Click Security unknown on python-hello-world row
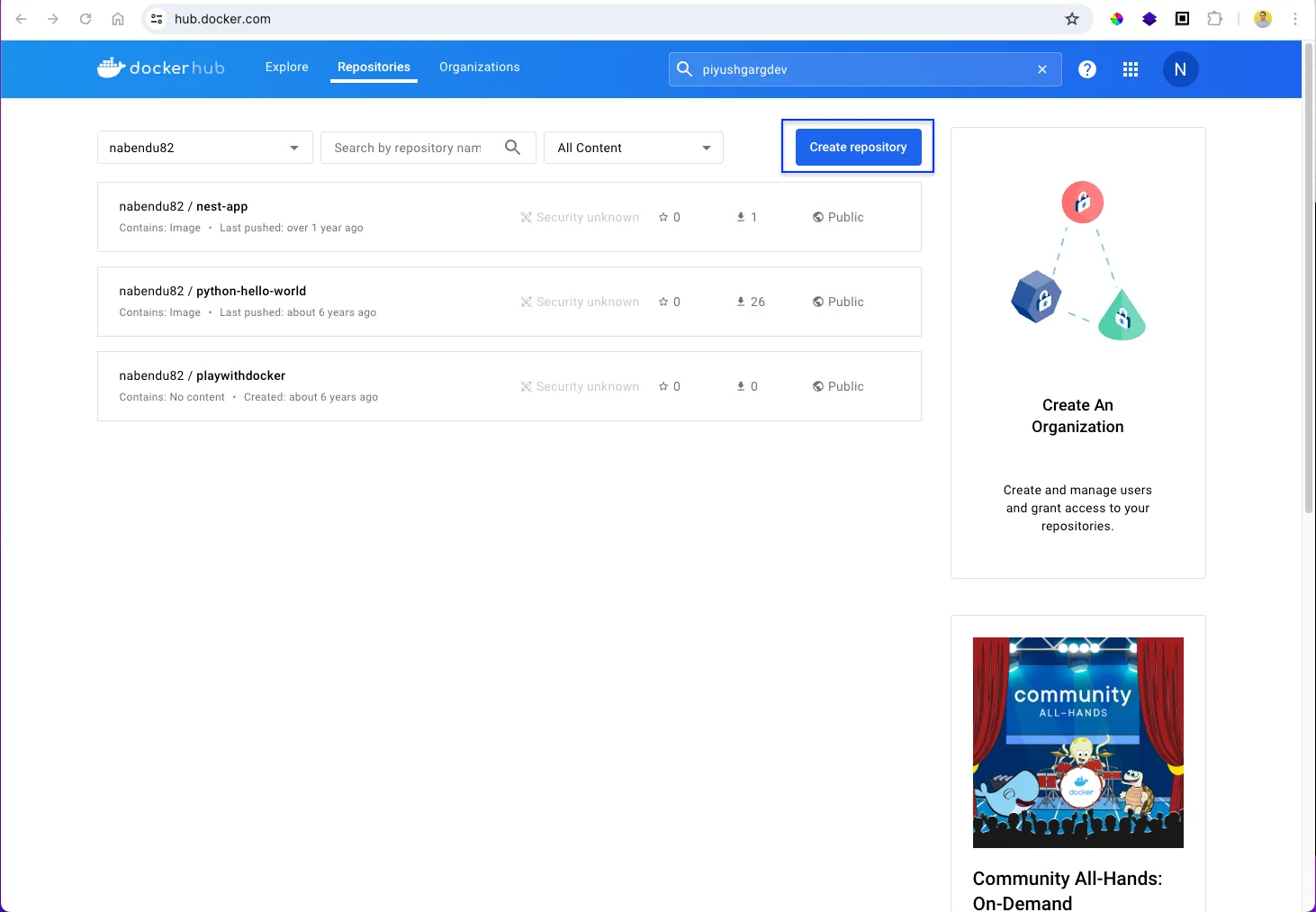 [580, 302]
